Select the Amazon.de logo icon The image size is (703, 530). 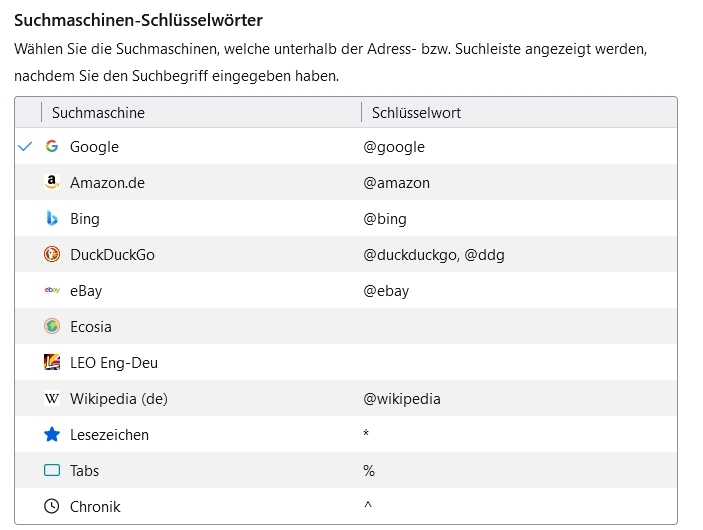(52, 183)
